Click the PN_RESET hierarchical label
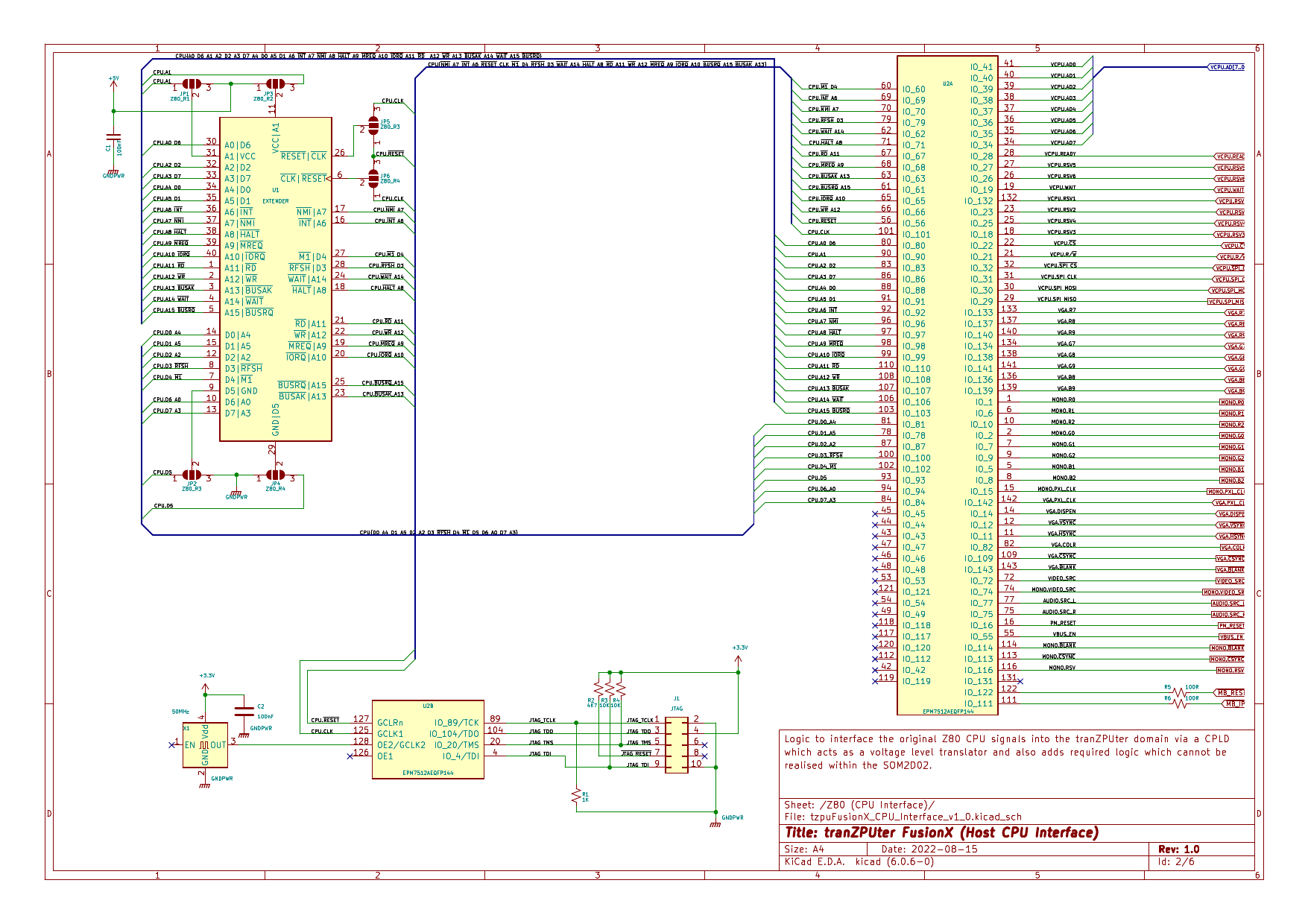This screenshot has width=1308, height=924. pyautogui.click(x=1231, y=626)
